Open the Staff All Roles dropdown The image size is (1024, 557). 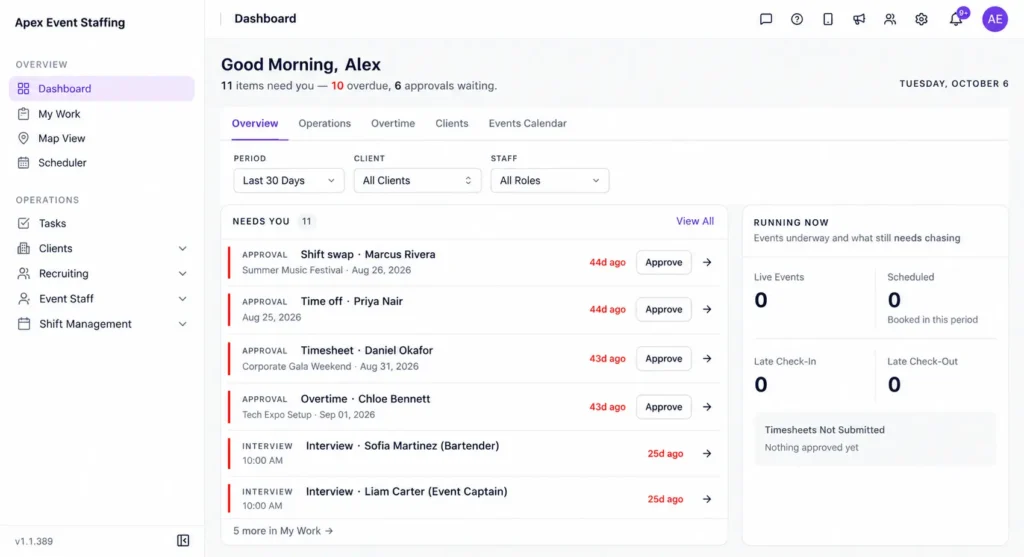pyautogui.click(x=550, y=180)
